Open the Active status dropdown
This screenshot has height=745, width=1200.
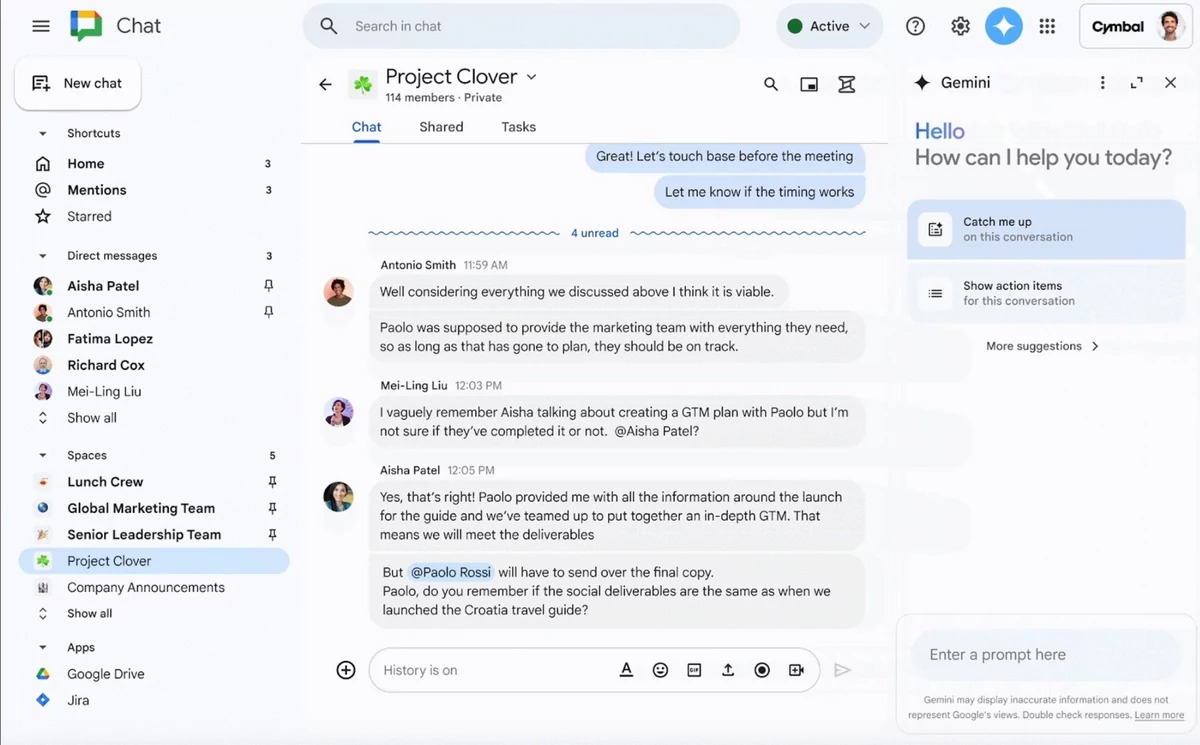(829, 26)
